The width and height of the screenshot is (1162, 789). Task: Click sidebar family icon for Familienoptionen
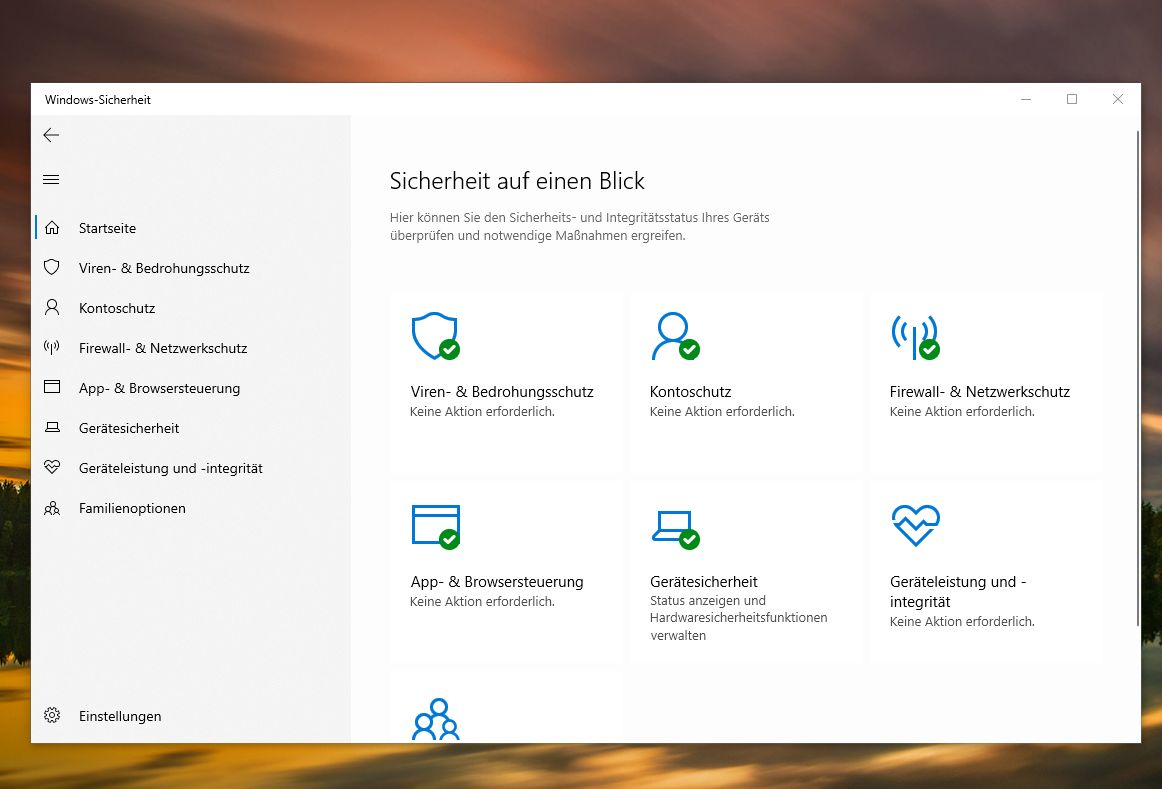click(x=52, y=508)
